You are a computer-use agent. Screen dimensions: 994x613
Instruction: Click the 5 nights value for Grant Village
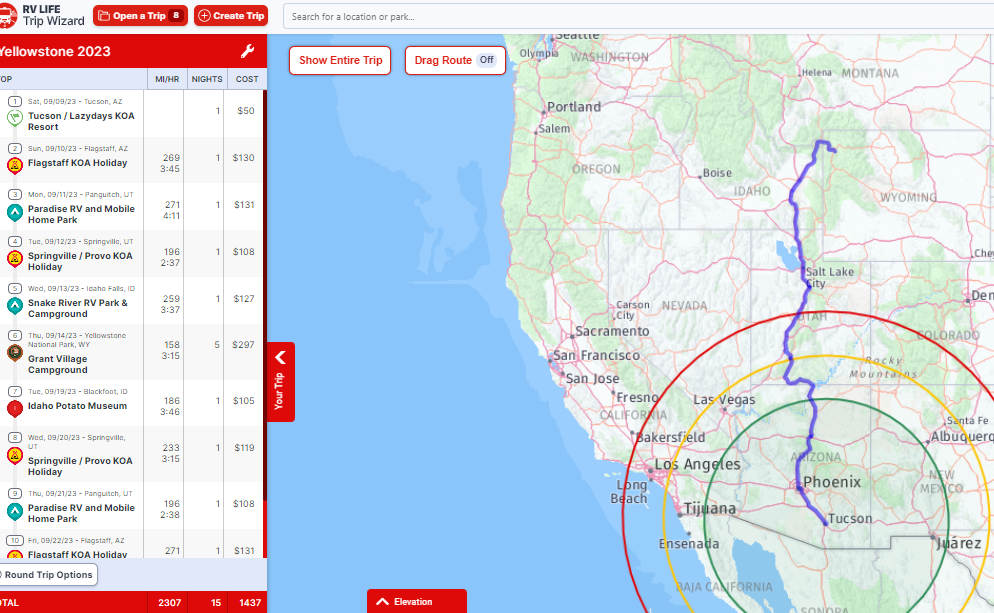click(x=217, y=344)
